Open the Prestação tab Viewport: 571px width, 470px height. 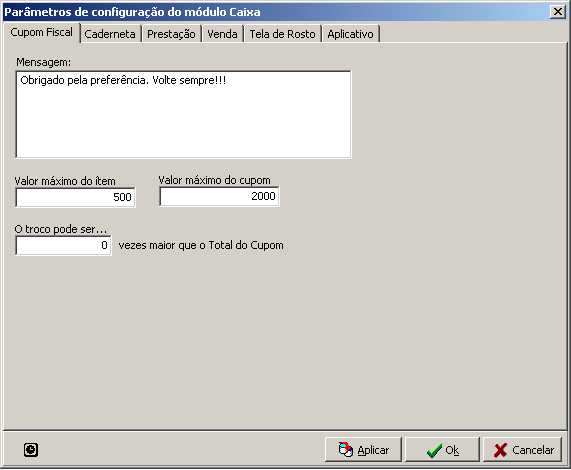click(x=171, y=34)
